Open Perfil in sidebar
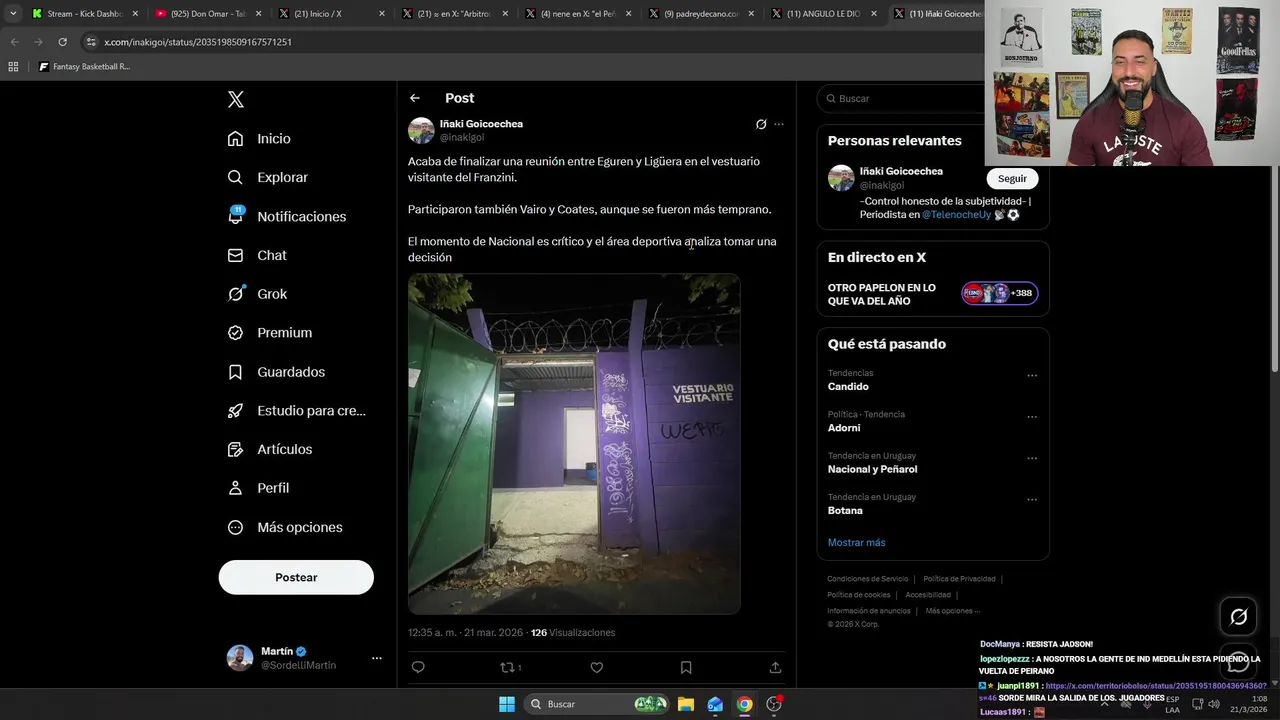This screenshot has height=720, width=1280. [x=258, y=488]
